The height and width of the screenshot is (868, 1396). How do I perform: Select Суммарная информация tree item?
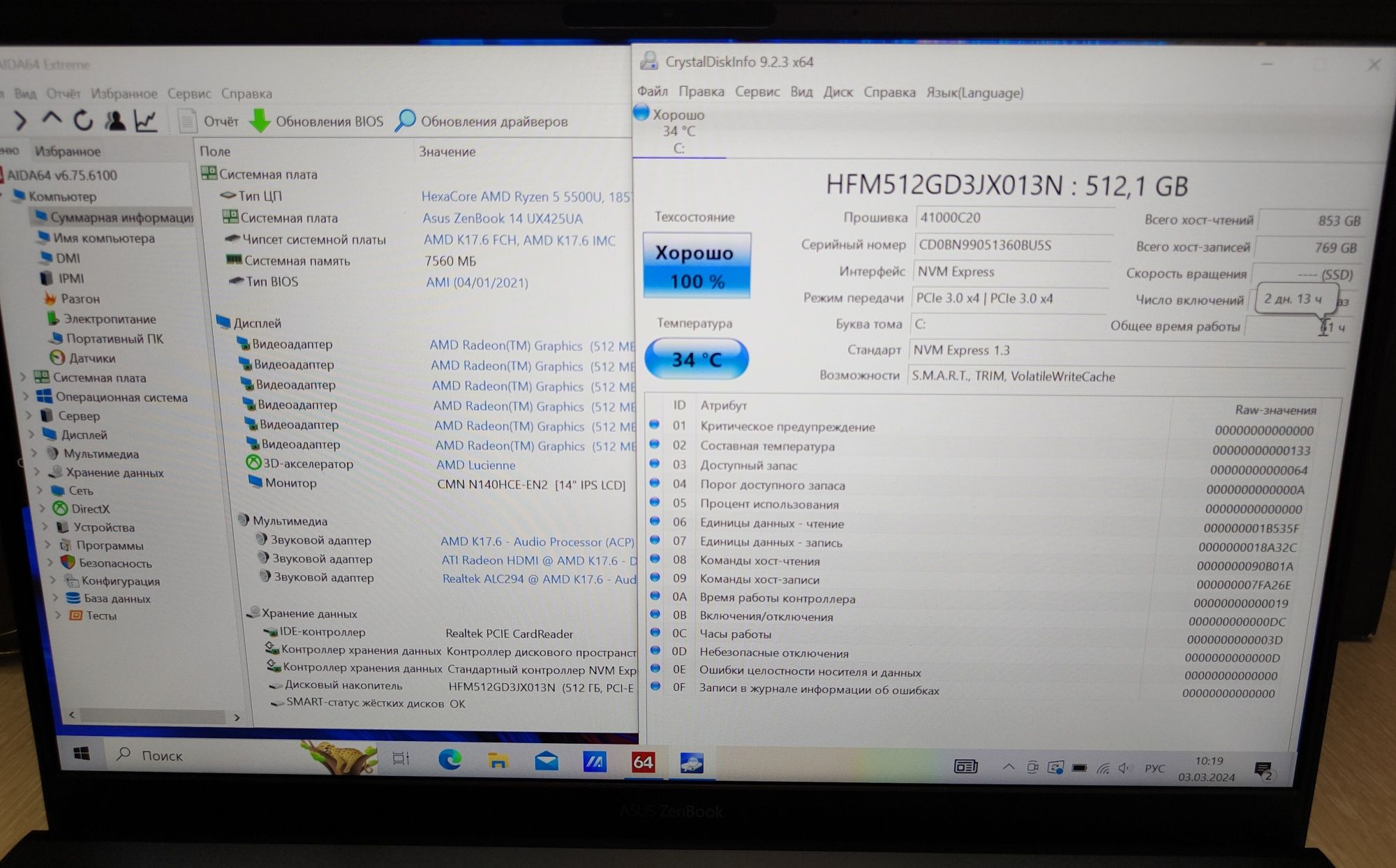click(x=114, y=218)
